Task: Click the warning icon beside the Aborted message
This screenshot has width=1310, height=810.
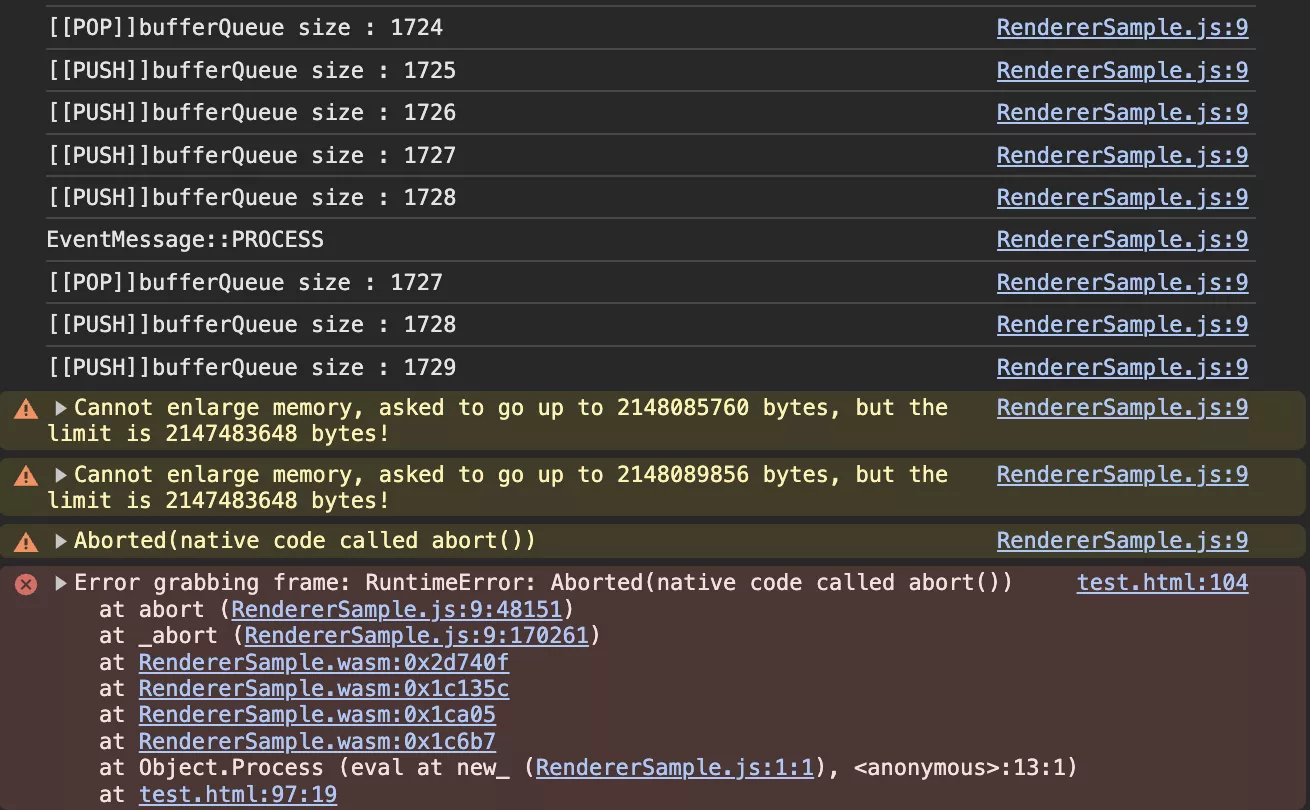Action: pos(26,542)
